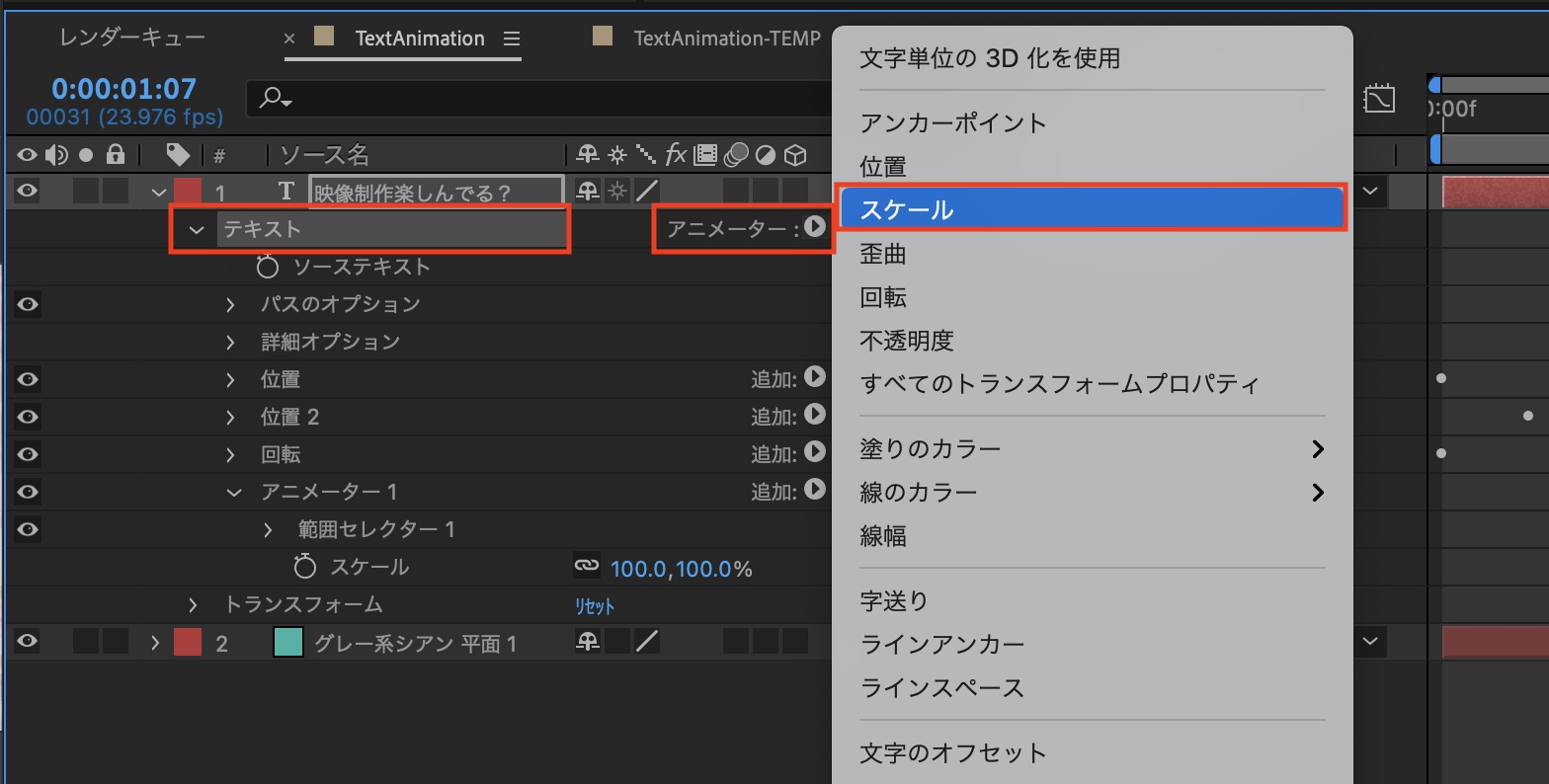Click リセット link for トランスフォーム
Viewport: 1549px width, 784px height.
tap(595, 605)
